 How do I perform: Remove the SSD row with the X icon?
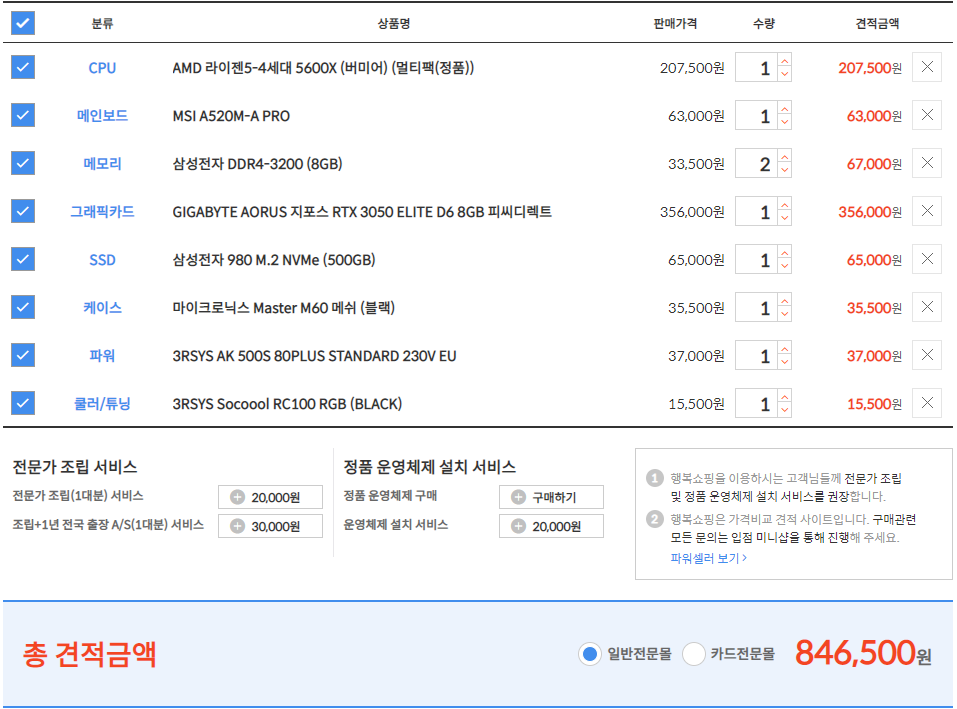[x=926, y=259]
